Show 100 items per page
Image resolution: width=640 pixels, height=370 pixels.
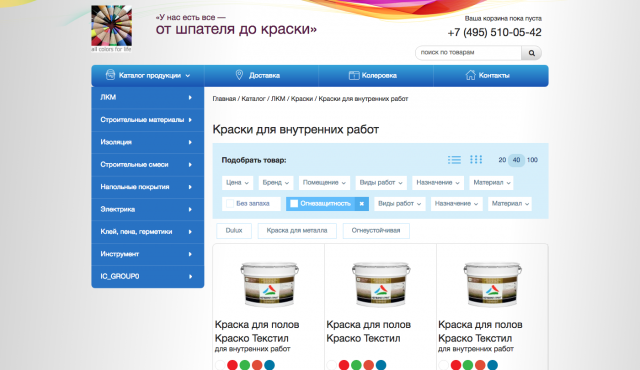tap(532, 160)
